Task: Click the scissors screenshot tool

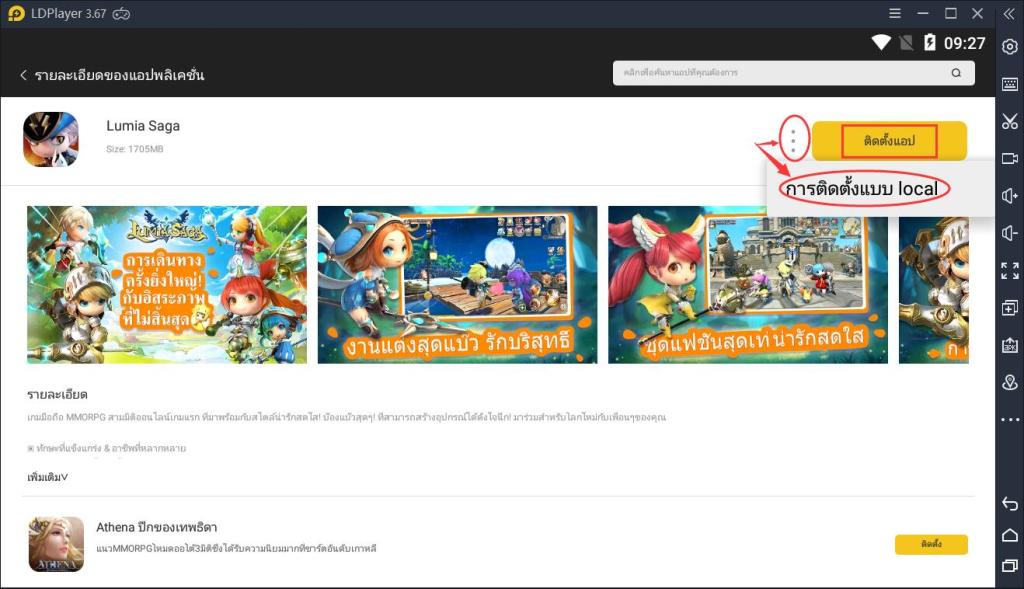Action: (1010, 121)
